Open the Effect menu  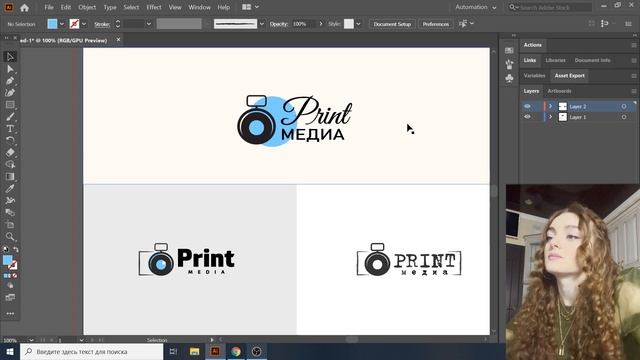[154, 7]
